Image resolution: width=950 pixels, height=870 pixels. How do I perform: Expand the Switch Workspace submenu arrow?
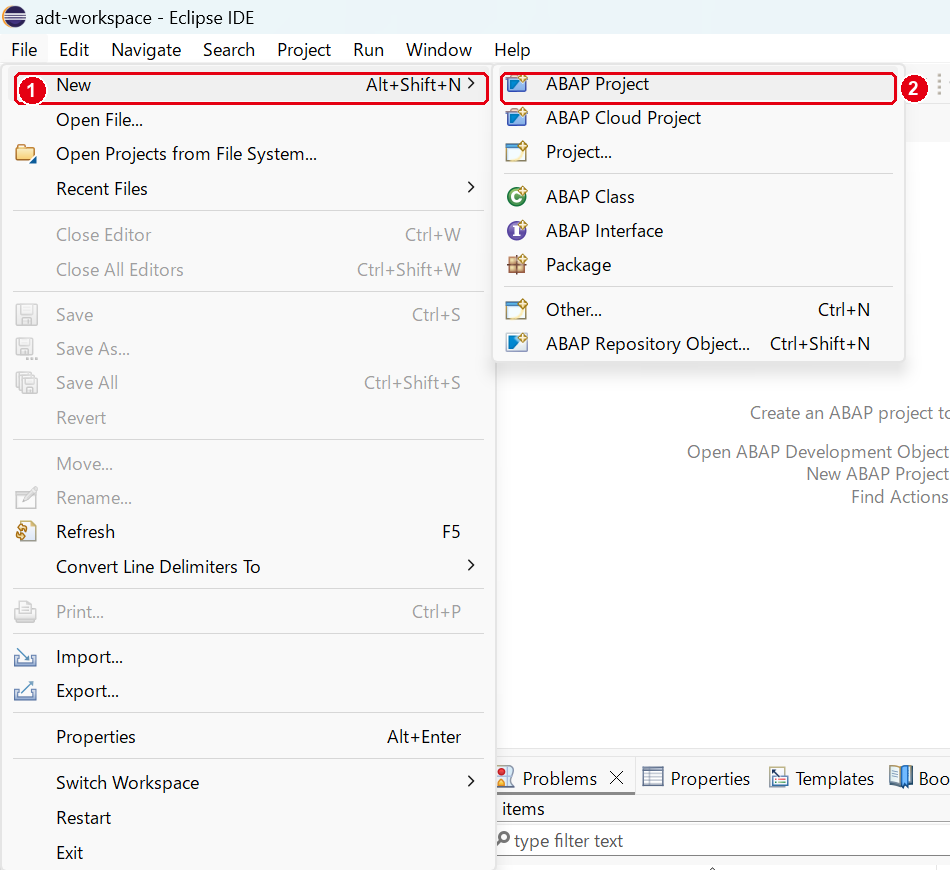[x=471, y=782]
